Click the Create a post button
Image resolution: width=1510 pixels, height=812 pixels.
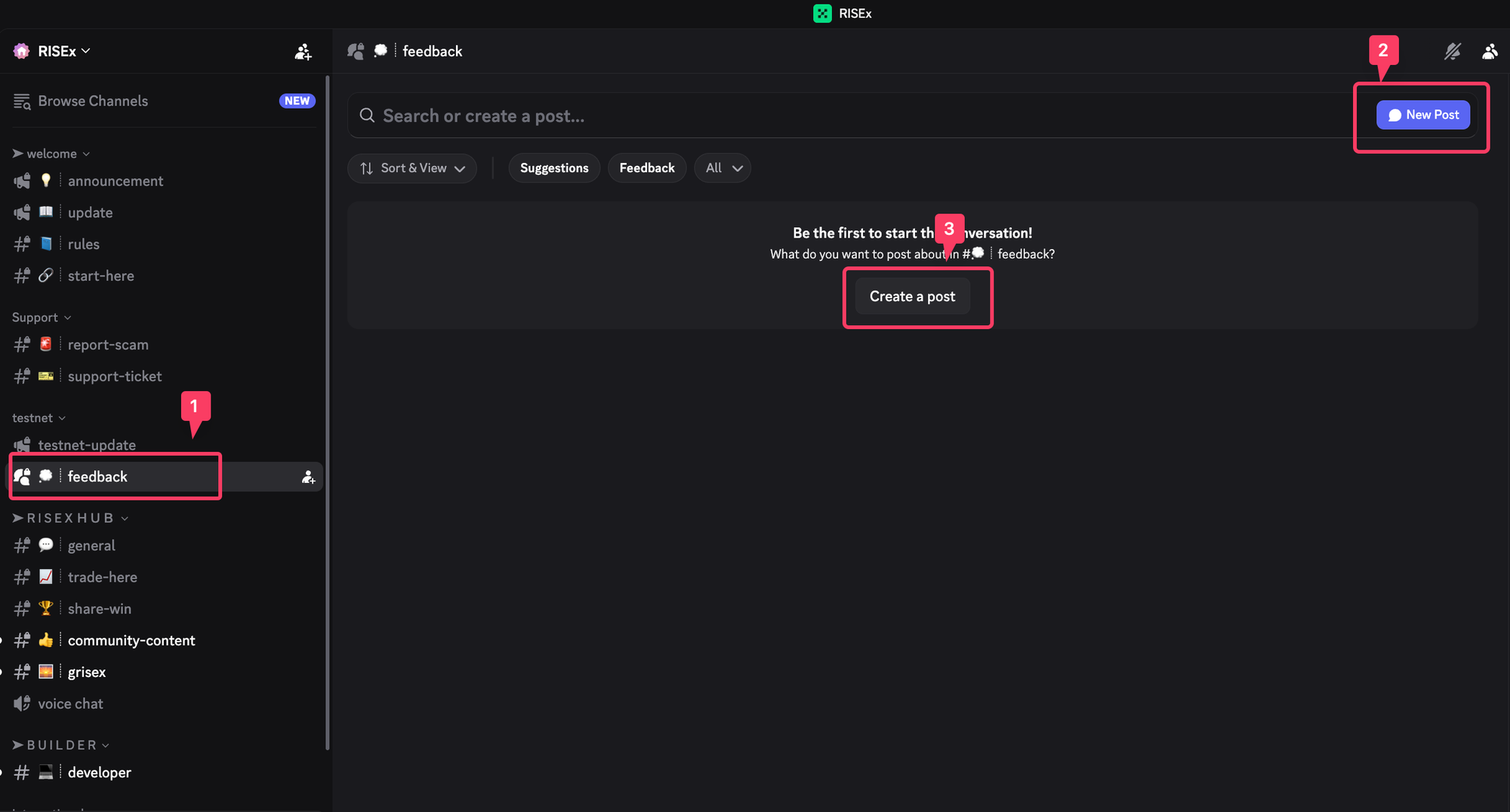click(x=912, y=297)
